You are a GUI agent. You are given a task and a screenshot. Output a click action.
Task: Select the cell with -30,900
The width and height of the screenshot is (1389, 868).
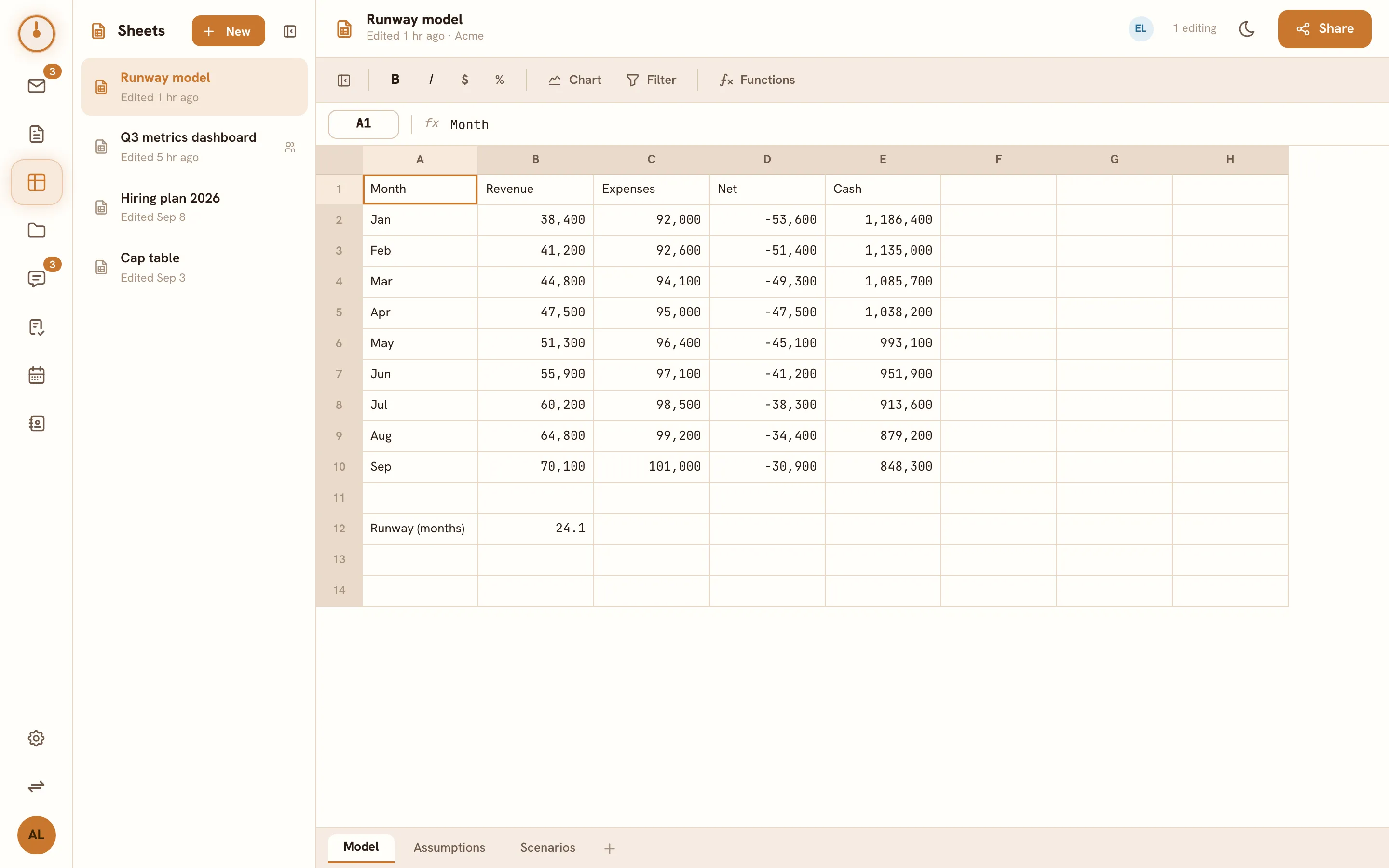pyautogui.click(x=767, y=467)
